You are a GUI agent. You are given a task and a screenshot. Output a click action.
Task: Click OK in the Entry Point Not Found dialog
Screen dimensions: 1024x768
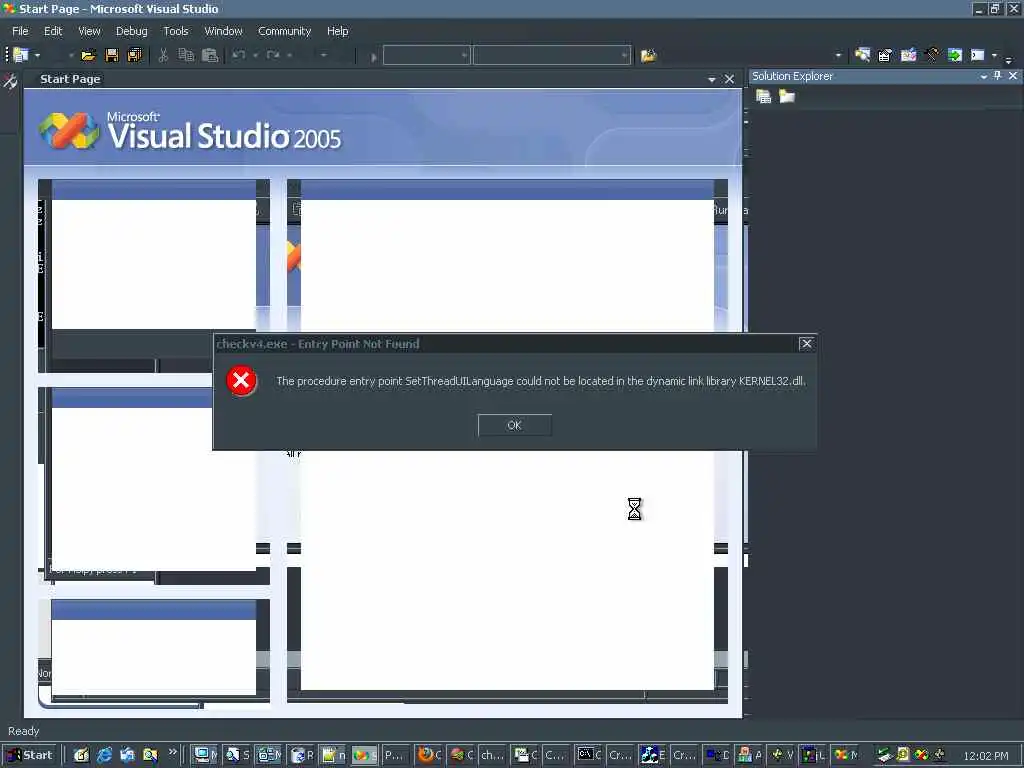click(x=515, y=425)
